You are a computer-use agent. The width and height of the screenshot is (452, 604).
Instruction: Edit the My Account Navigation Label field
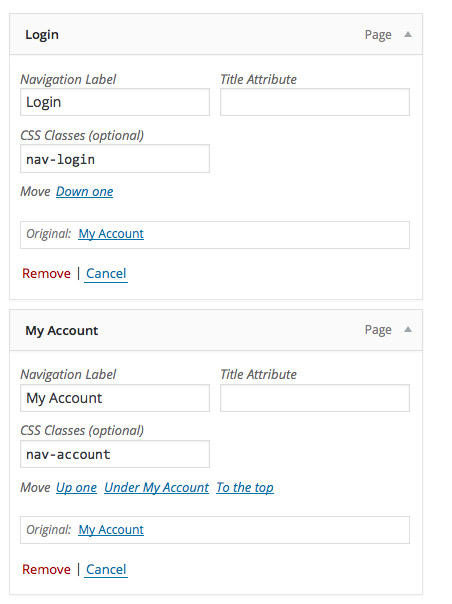point(115,398)
